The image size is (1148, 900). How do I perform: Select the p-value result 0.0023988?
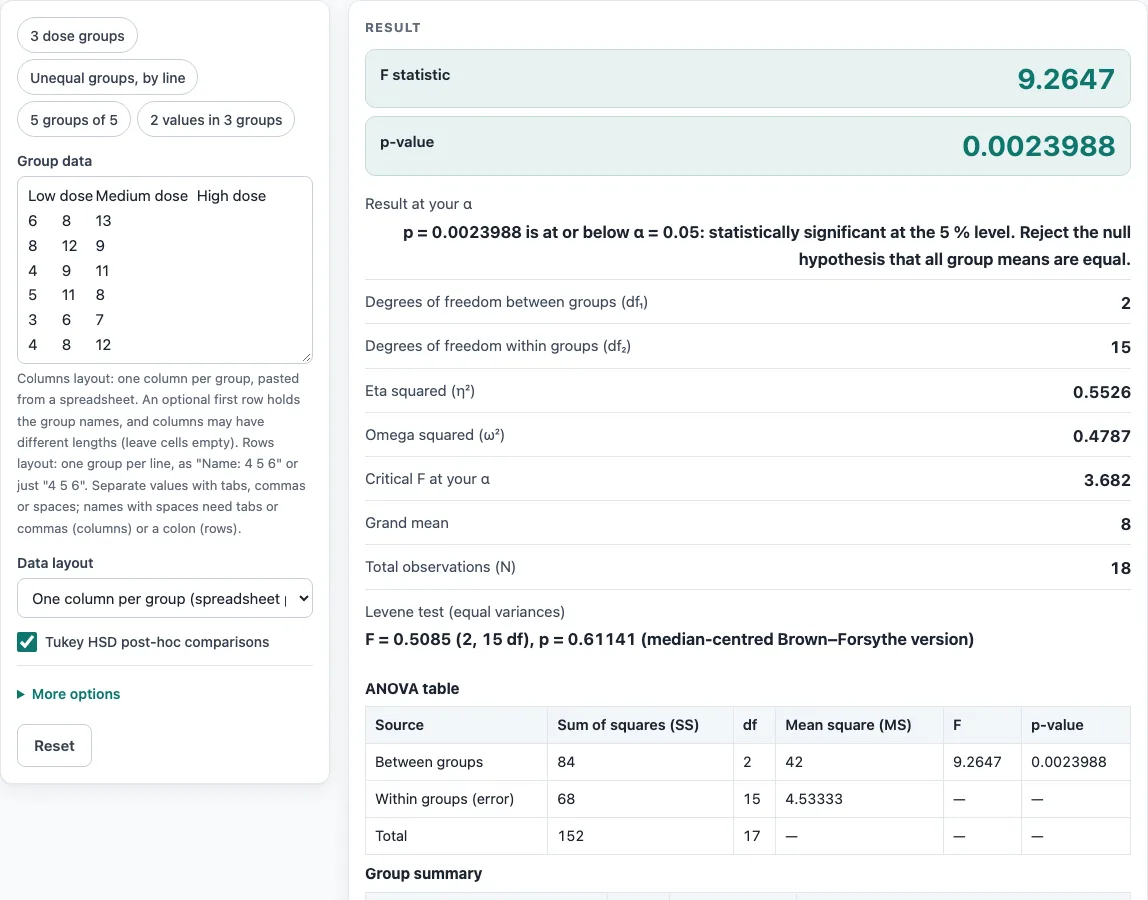point(1038,146)
